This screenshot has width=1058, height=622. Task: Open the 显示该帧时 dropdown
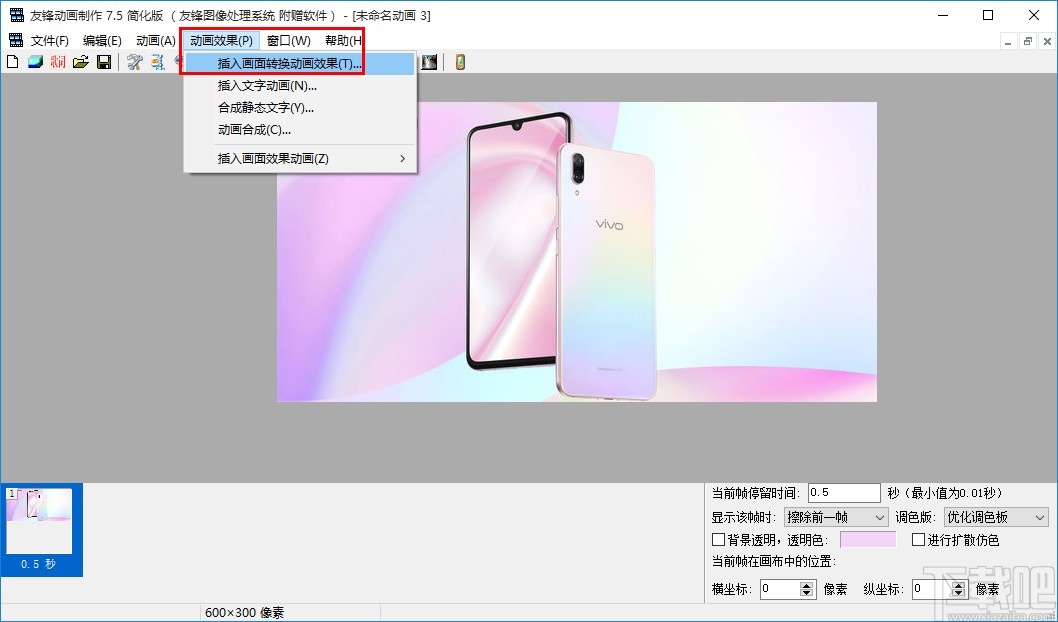(x=836, y=517)
